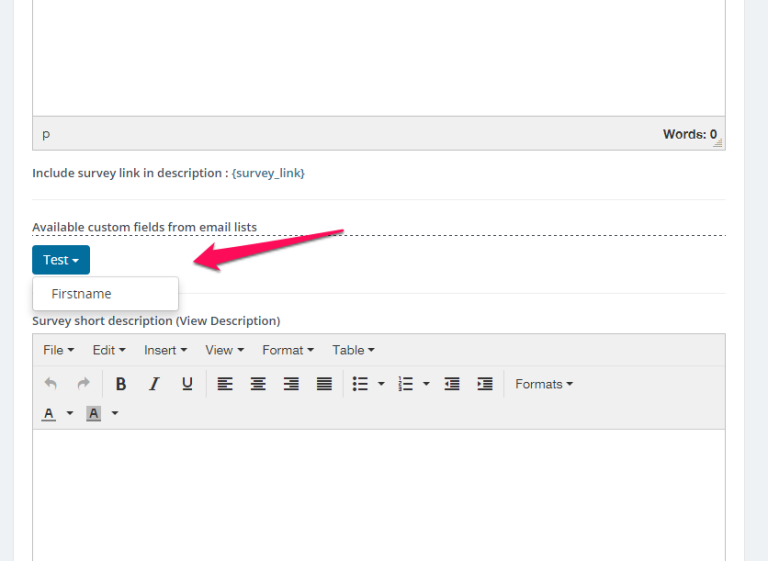The height and width of the screenshot is (561, 768).
Task: Center align the text
Action: point(258,384)
